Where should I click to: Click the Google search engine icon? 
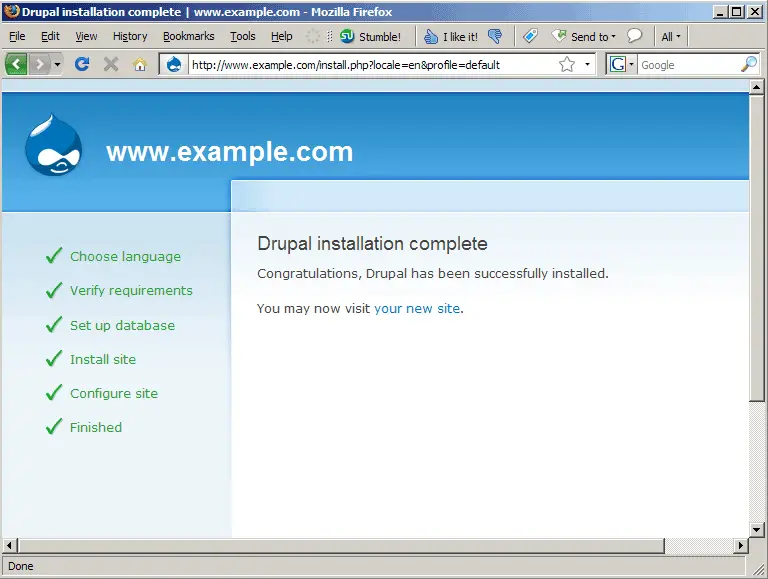617,64
